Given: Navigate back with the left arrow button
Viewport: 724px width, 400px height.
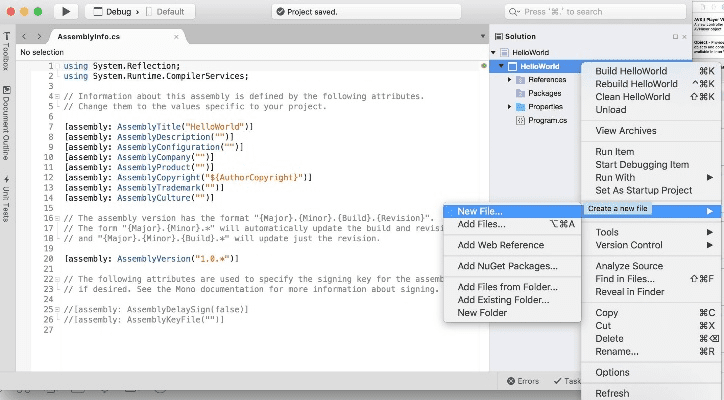Looking at the screenshot, I should coord(25,36).
